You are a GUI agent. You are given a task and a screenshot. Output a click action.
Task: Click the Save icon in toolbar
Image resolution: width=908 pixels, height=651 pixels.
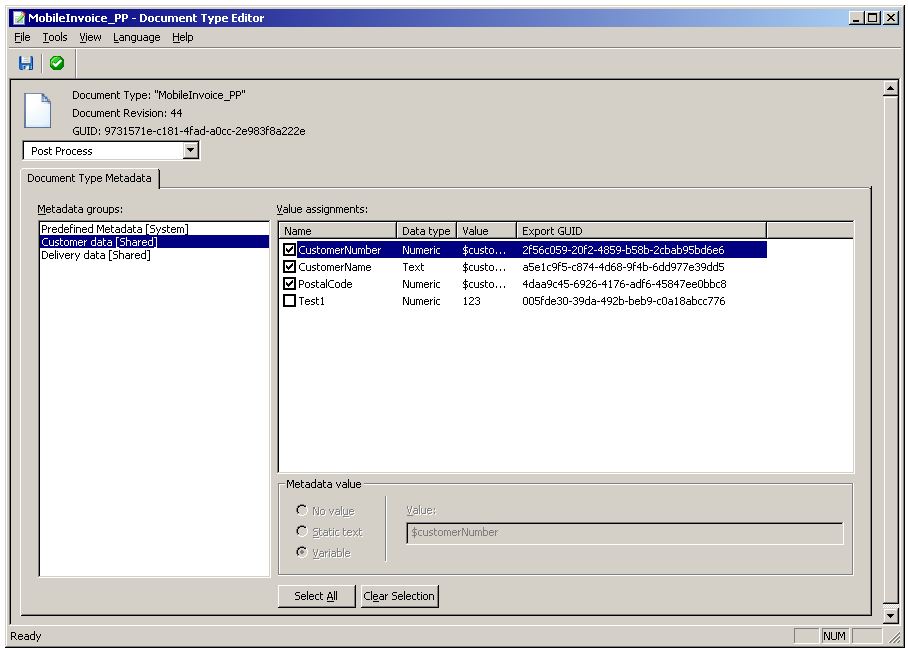coord(26,63)
